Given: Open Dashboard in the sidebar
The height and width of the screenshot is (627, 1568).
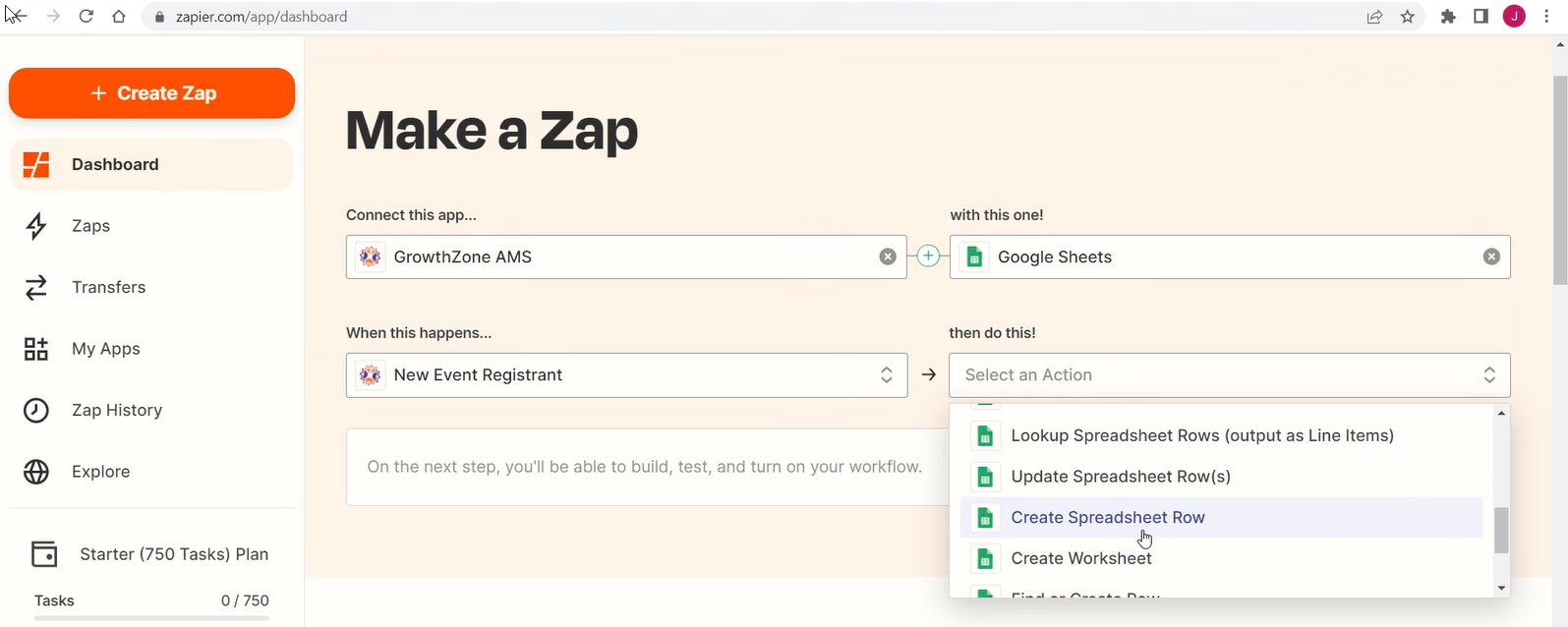Looking at the screenshot, I should (114, 164).
